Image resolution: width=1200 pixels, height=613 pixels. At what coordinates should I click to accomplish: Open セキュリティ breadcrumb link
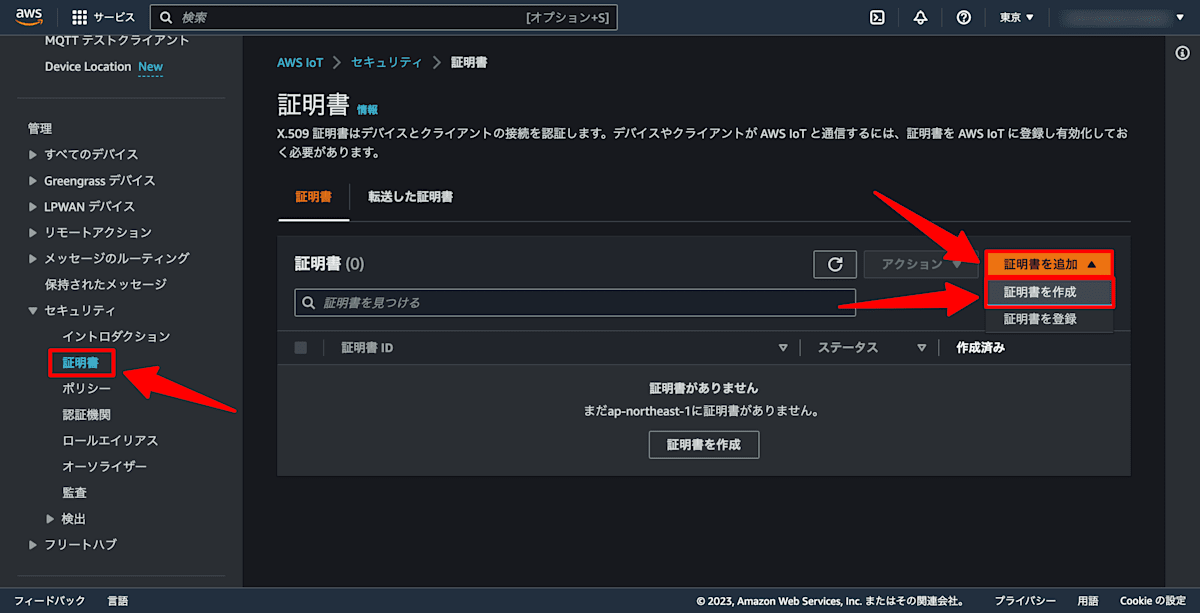coord(386,62)
